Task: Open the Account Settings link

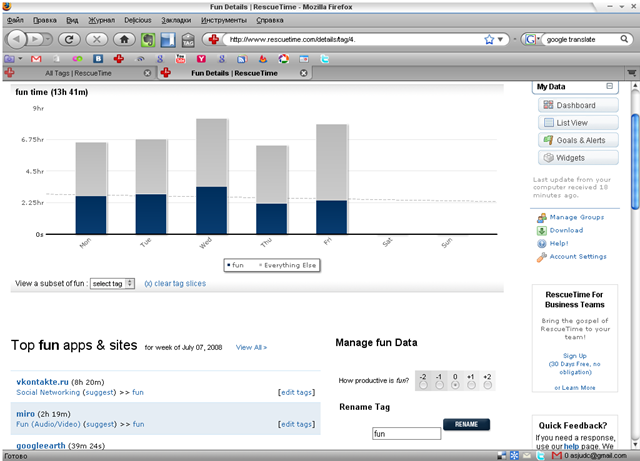Action: (578, 256)
